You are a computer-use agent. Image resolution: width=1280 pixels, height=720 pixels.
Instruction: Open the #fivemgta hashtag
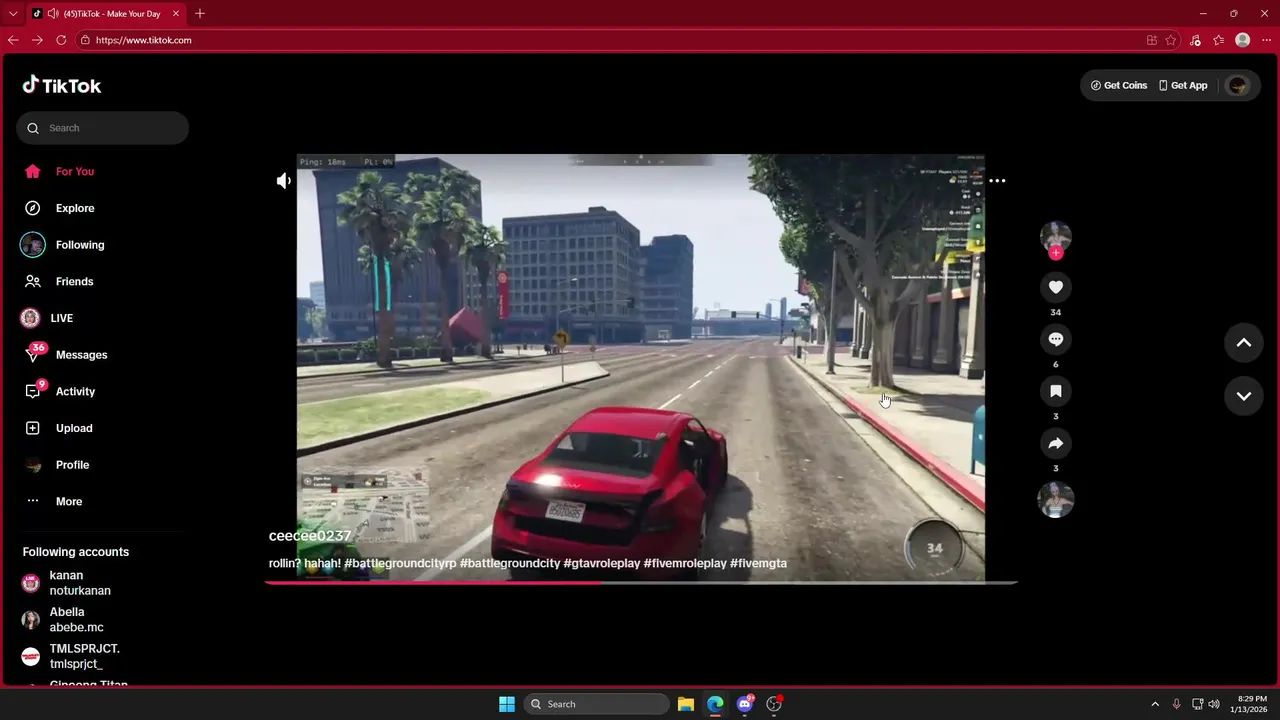(758, 563)
